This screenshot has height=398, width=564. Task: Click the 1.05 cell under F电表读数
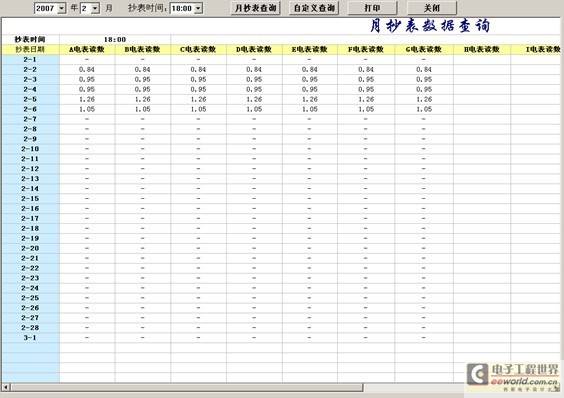coord(366,109)
